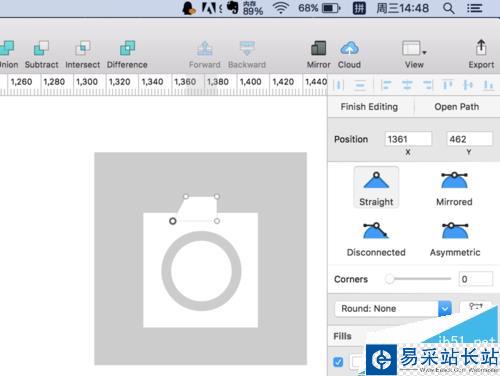Apply the Subtract boolean operation
The image size is (500, 376).
click(x=41, y=54)
